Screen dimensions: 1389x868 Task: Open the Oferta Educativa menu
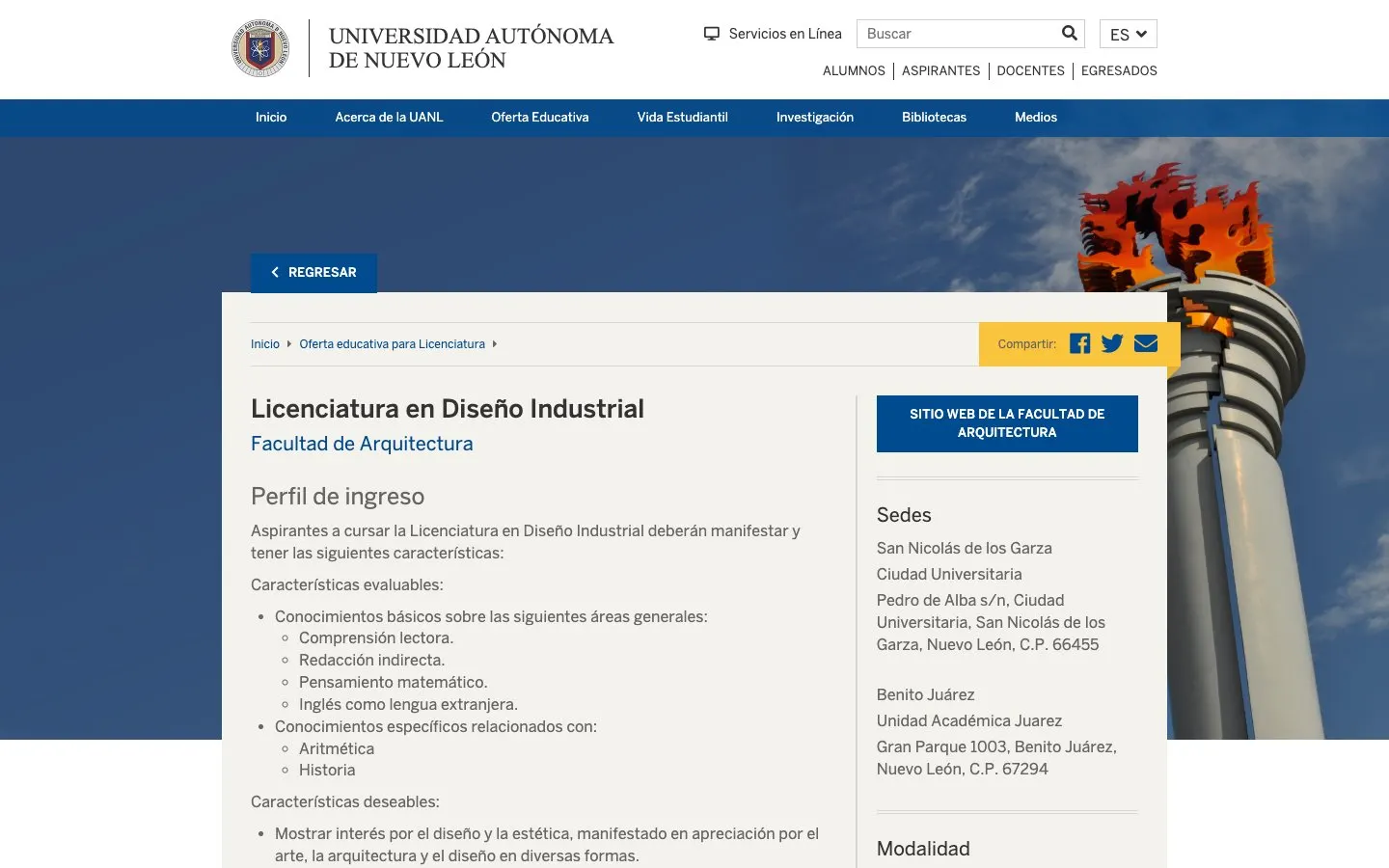(x=540, y=117)
